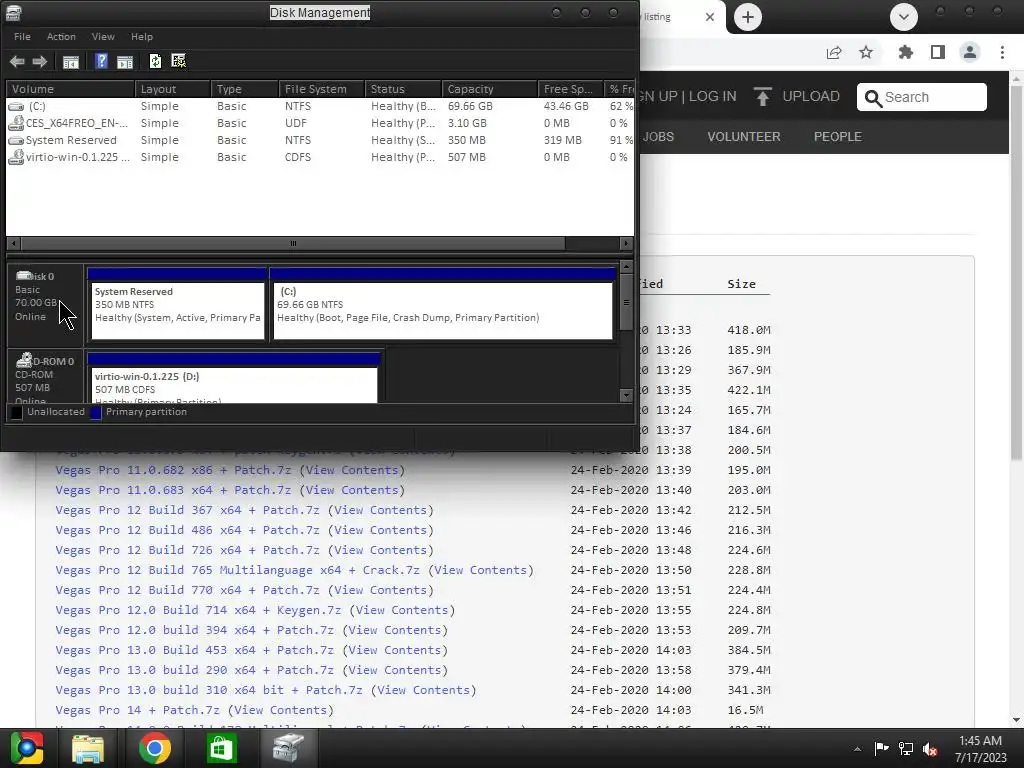Select the virtio-win-0.1.225 volume disc icon

pyautogui.click(x=16, y=157)
